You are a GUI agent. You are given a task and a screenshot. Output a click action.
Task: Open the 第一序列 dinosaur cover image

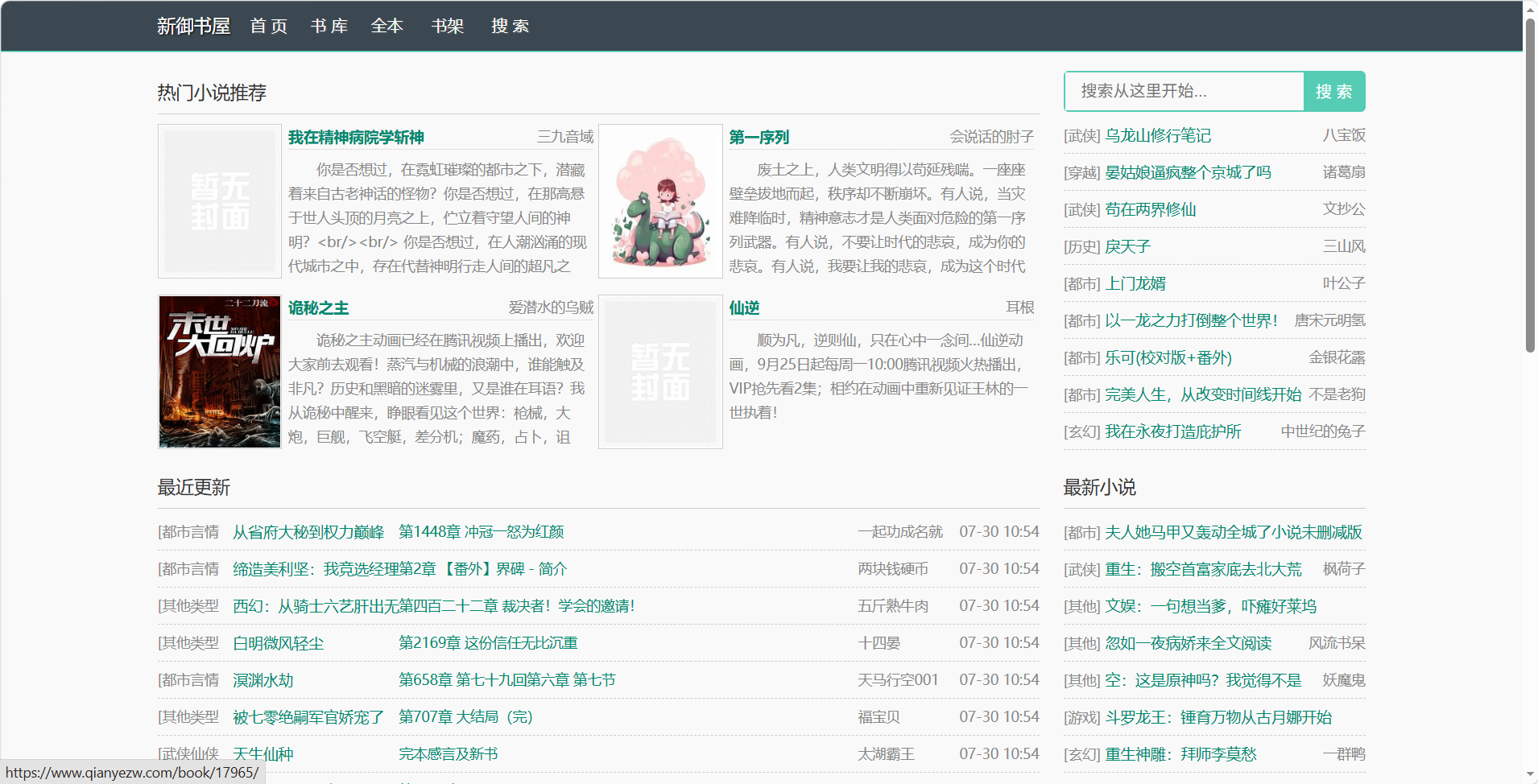click(x=660, y=201)
